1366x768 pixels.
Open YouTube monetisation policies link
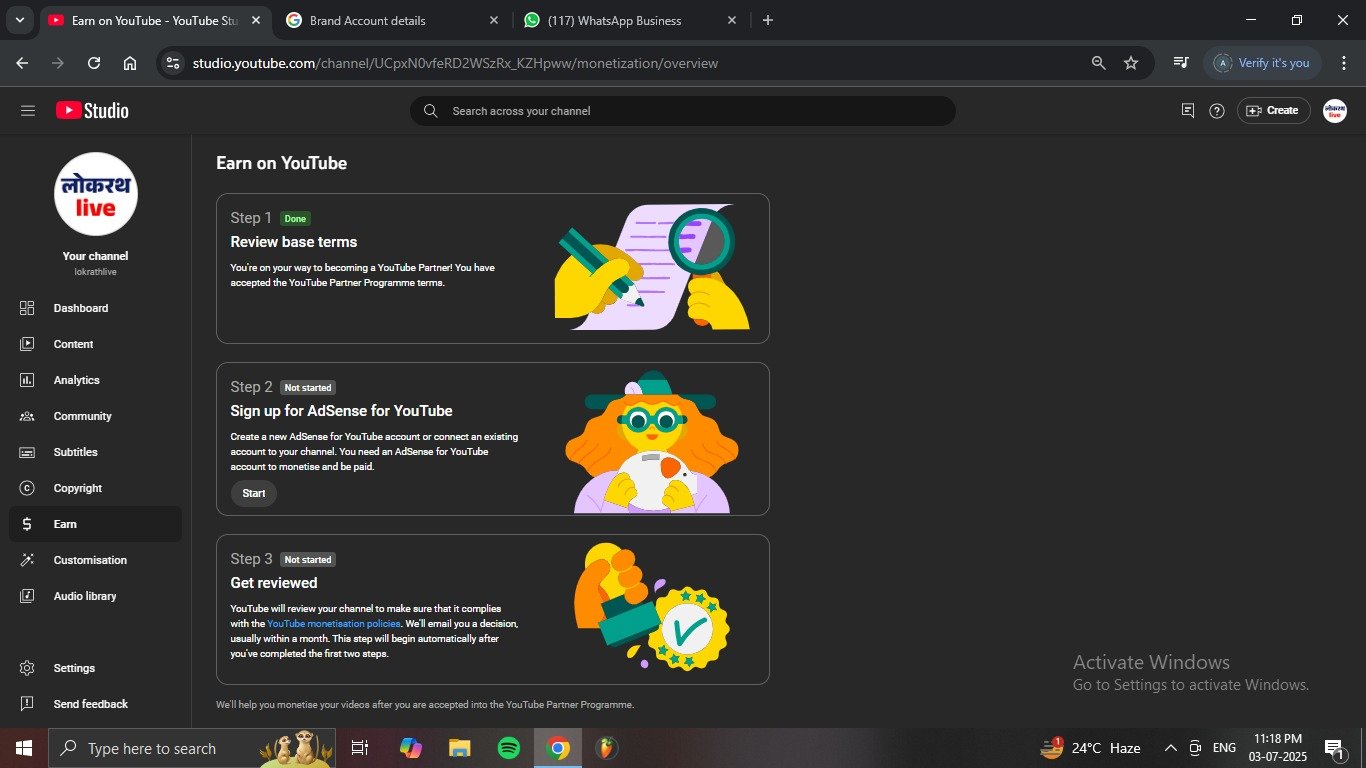[334, 624]
